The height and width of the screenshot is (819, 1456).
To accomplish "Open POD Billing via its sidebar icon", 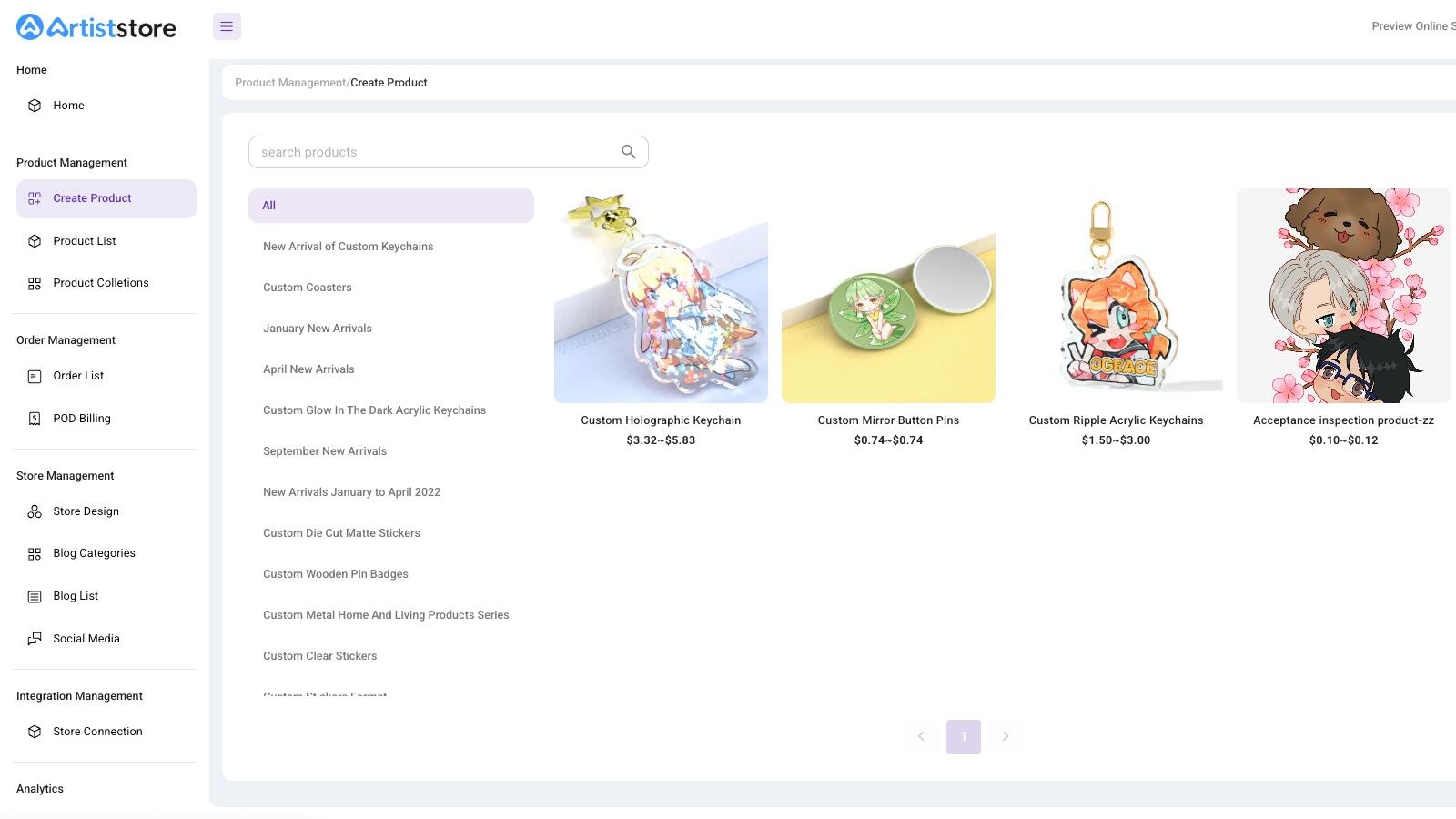I will (x=34, y=418).
